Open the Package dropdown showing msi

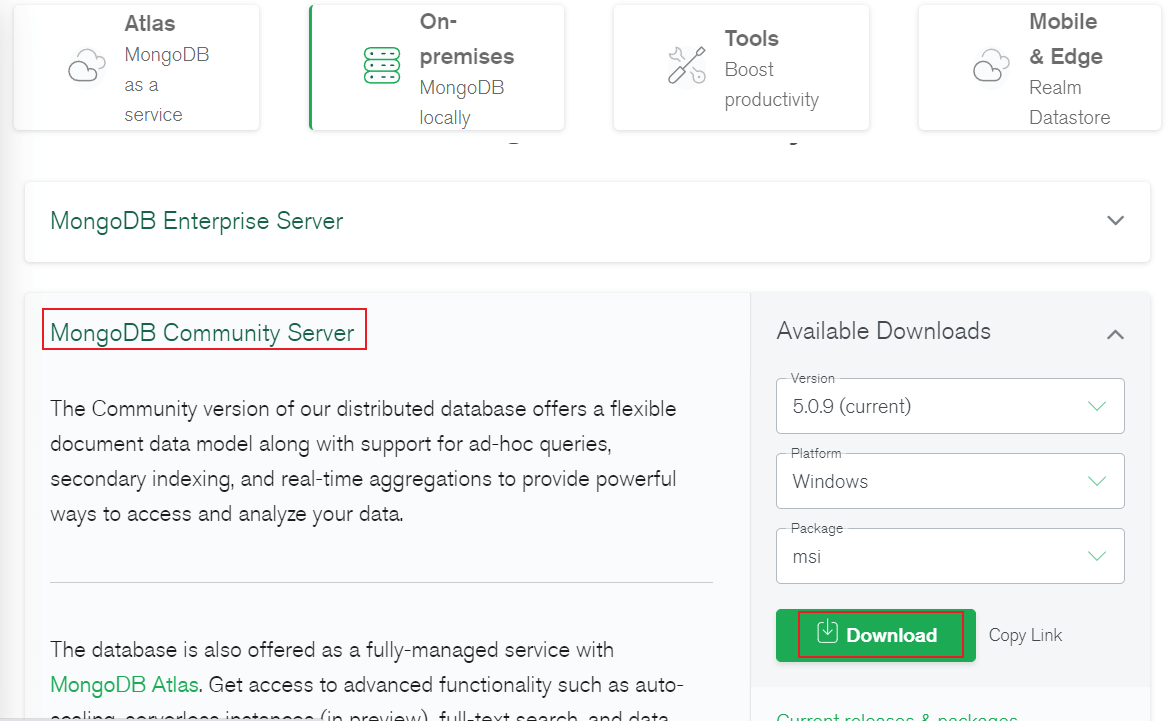click(x=950, y=556)
